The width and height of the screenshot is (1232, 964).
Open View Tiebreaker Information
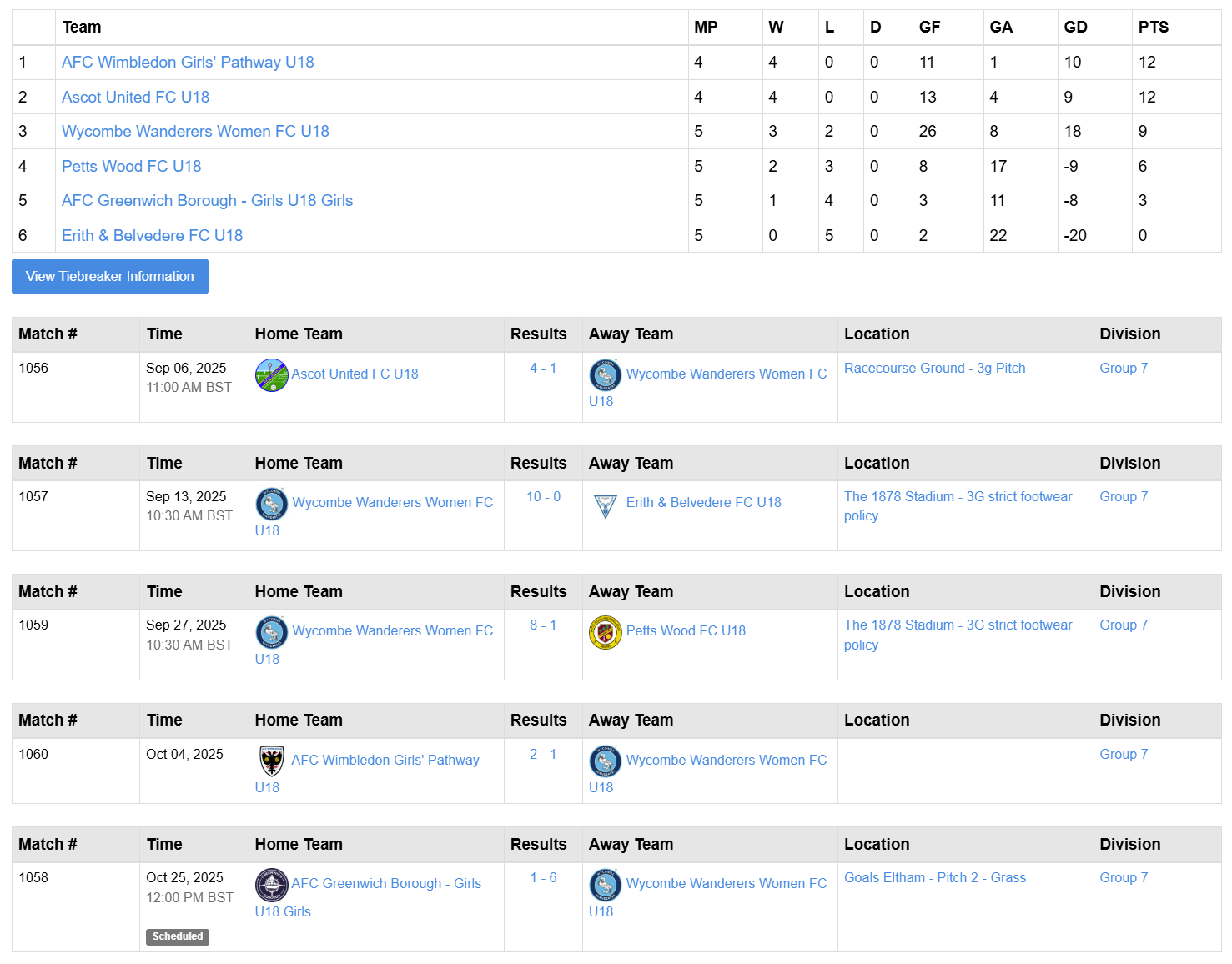(x=110, y=276)
